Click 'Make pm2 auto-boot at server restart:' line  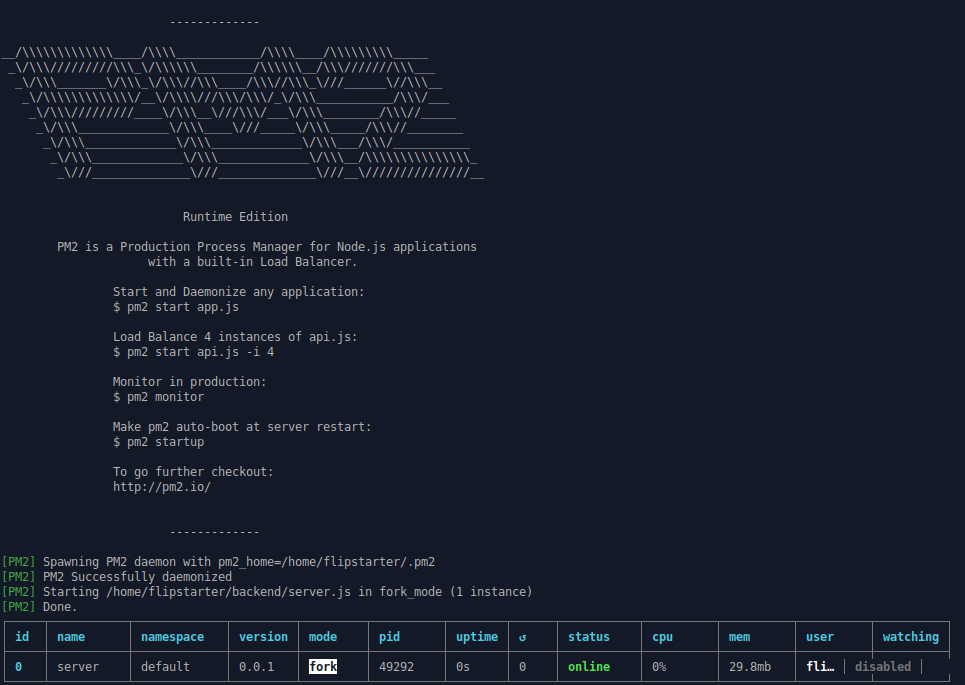click(x=242, y=427)
